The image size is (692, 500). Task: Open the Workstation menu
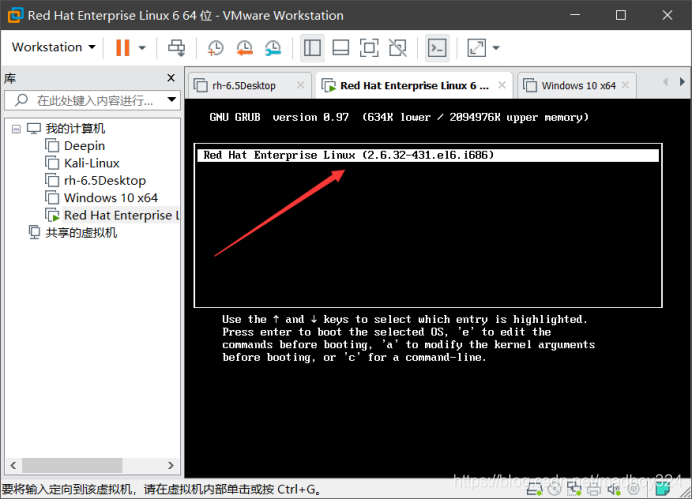point(53,47)
